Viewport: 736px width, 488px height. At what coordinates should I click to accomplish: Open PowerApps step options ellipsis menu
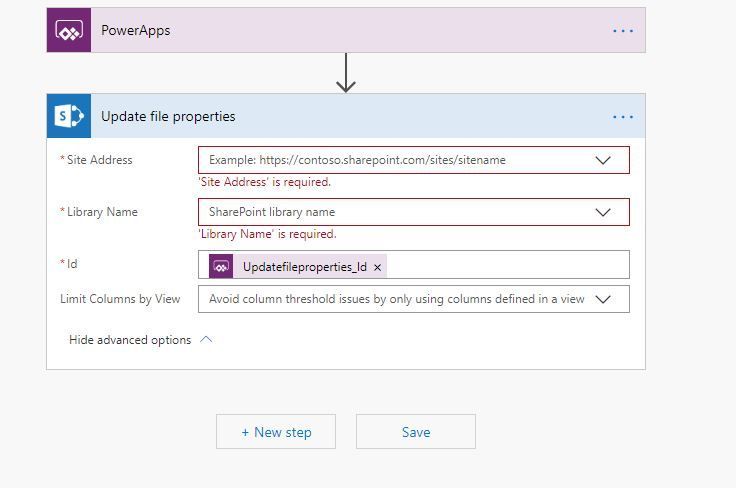(x=623, y=31)
